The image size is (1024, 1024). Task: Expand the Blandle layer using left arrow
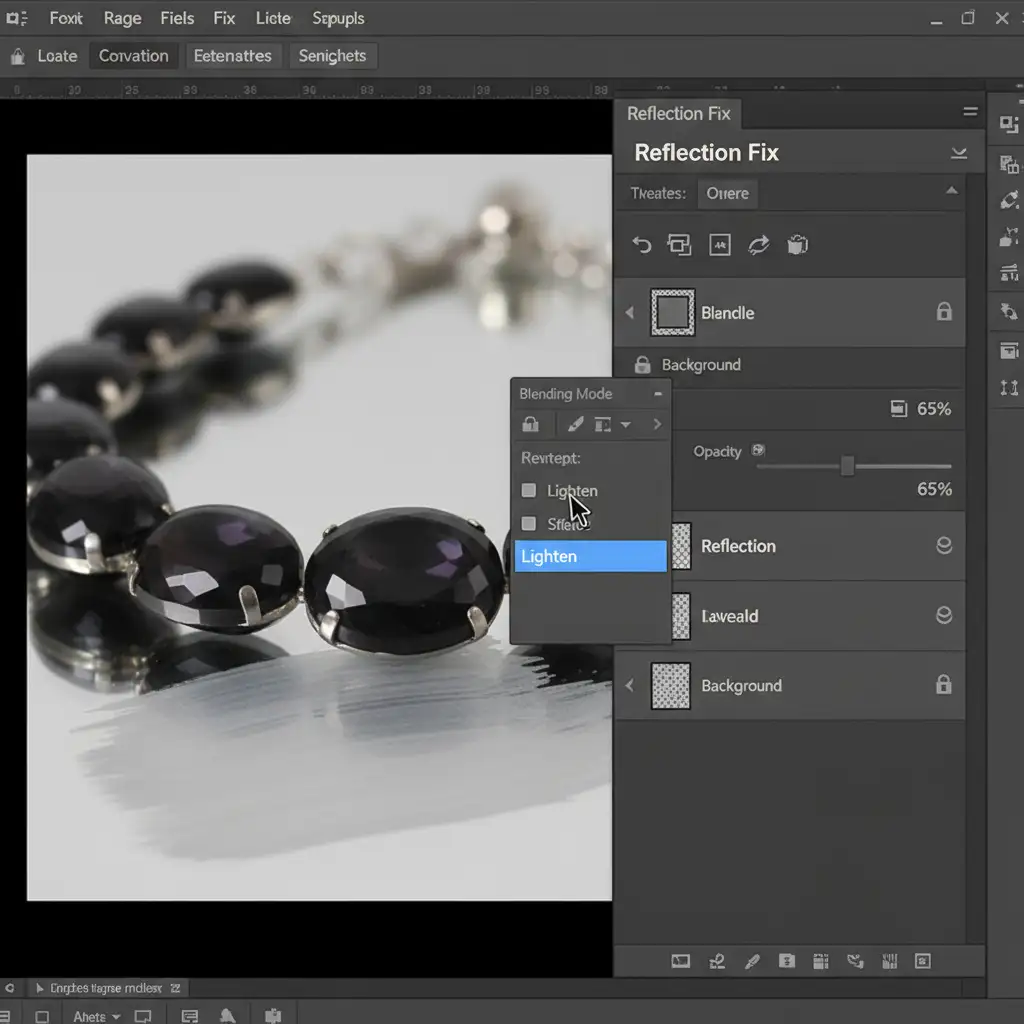click(630, 313)
